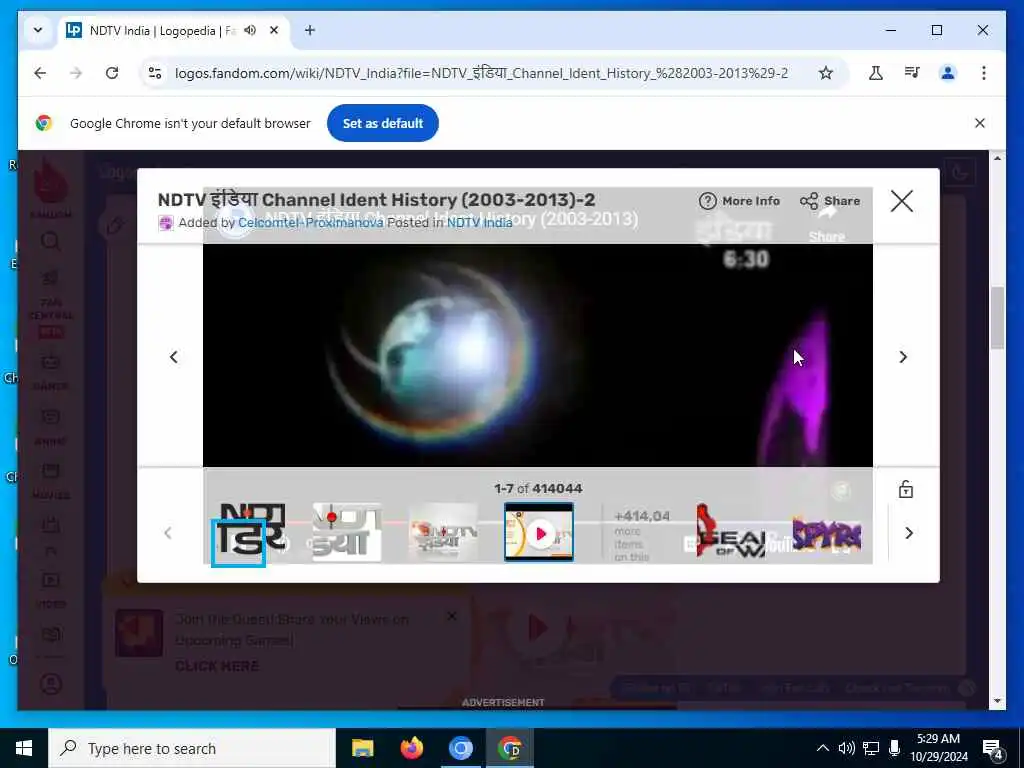Viewport: 1024px width, 768px height.
Task: Go to previous media in lightbox
Action: (x=174, y=357)
